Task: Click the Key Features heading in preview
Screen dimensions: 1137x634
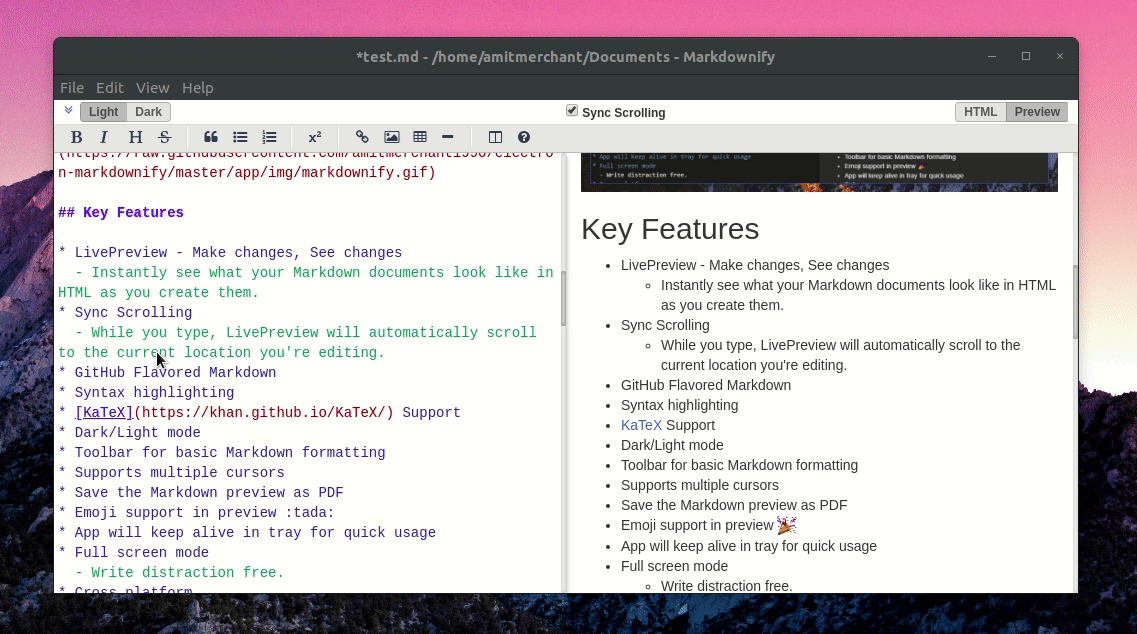Action: pos(670,229)
